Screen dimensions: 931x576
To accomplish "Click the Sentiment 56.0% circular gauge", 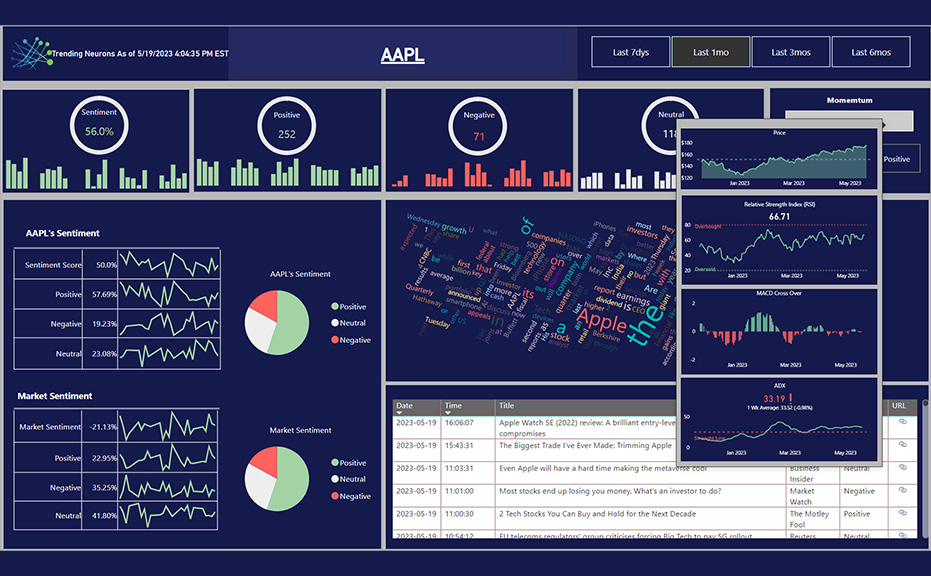I will pyautogui.click(x=98, y=125).
